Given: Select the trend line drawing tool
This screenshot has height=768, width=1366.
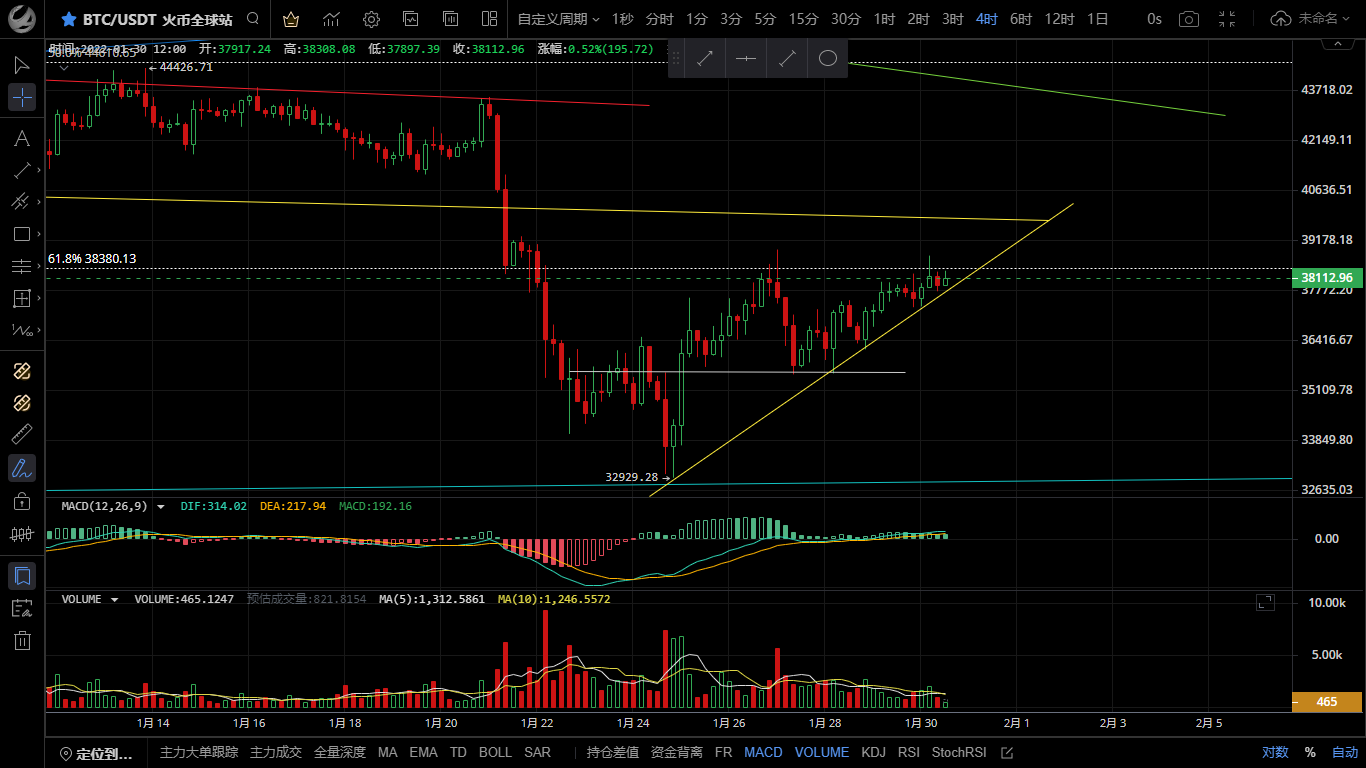Looking at the screenshot, I should 22,170.
